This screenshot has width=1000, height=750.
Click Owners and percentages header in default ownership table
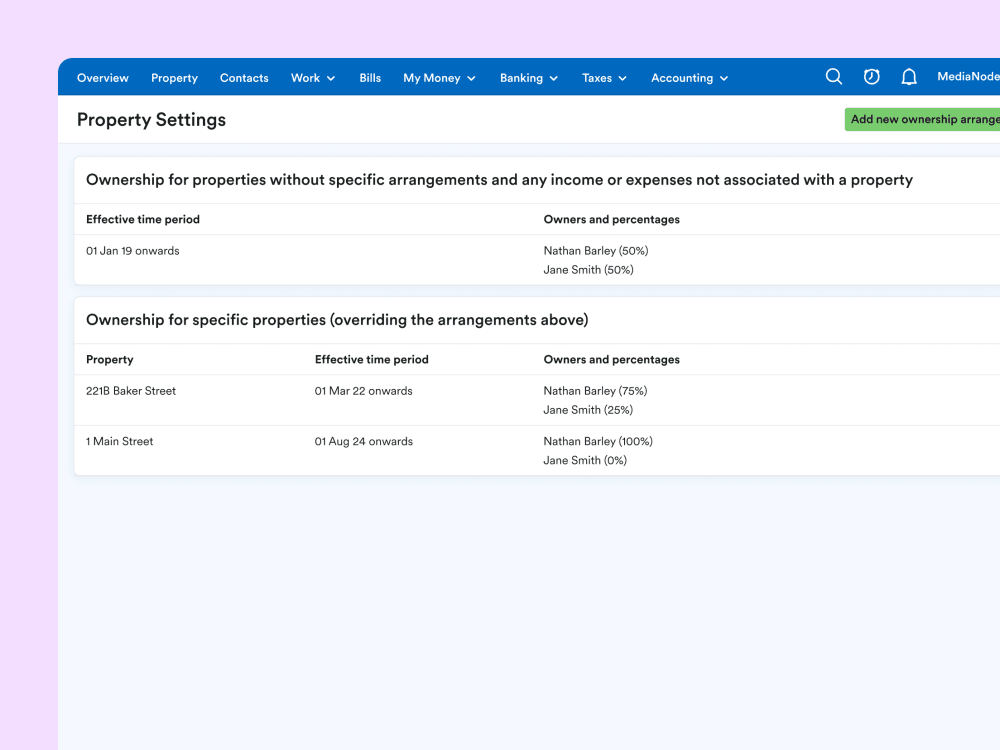612,219
